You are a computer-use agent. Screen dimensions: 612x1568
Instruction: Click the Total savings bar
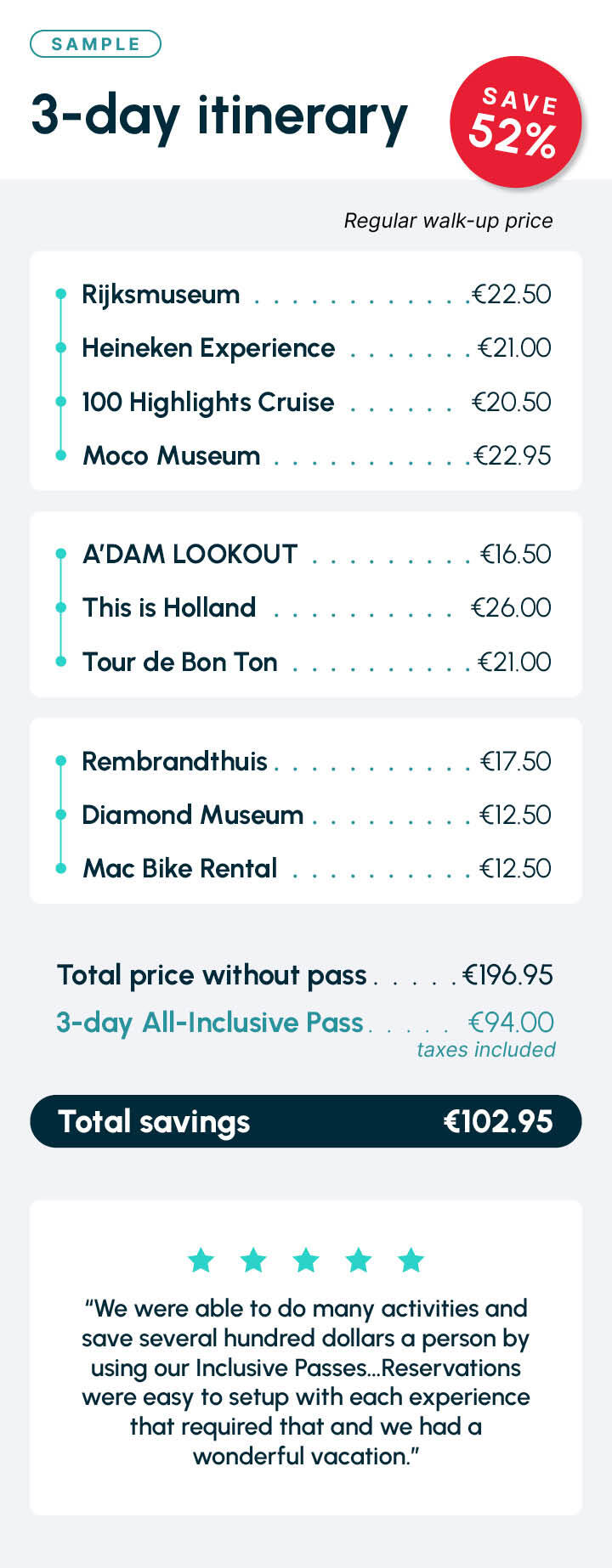[306, 1121]
